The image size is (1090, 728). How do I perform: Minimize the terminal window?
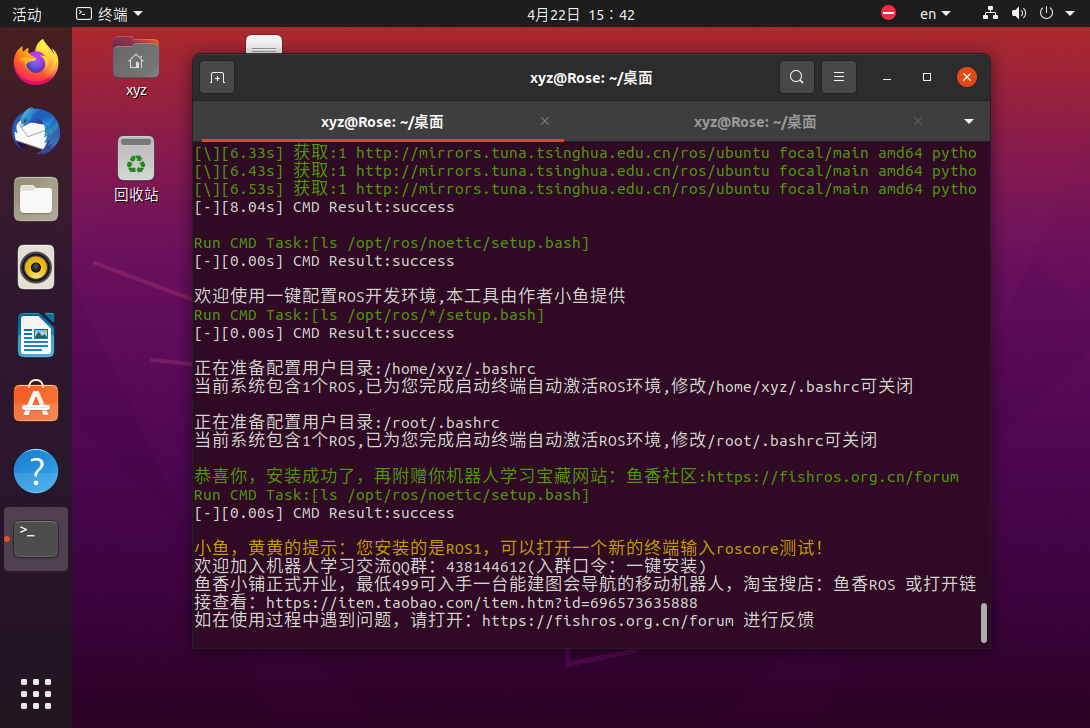pos(887,77)
